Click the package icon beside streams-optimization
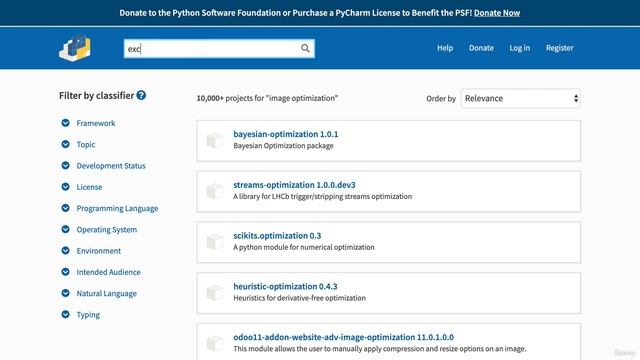 [215, 191]
